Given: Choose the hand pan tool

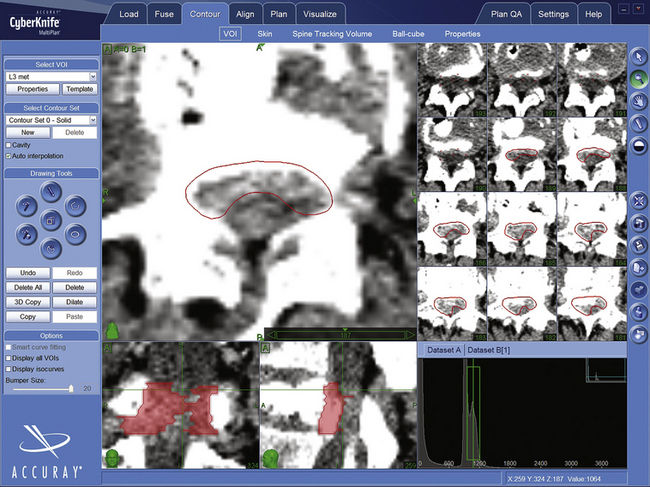Looking at the screenshot, I should click(x=638, y=99).
